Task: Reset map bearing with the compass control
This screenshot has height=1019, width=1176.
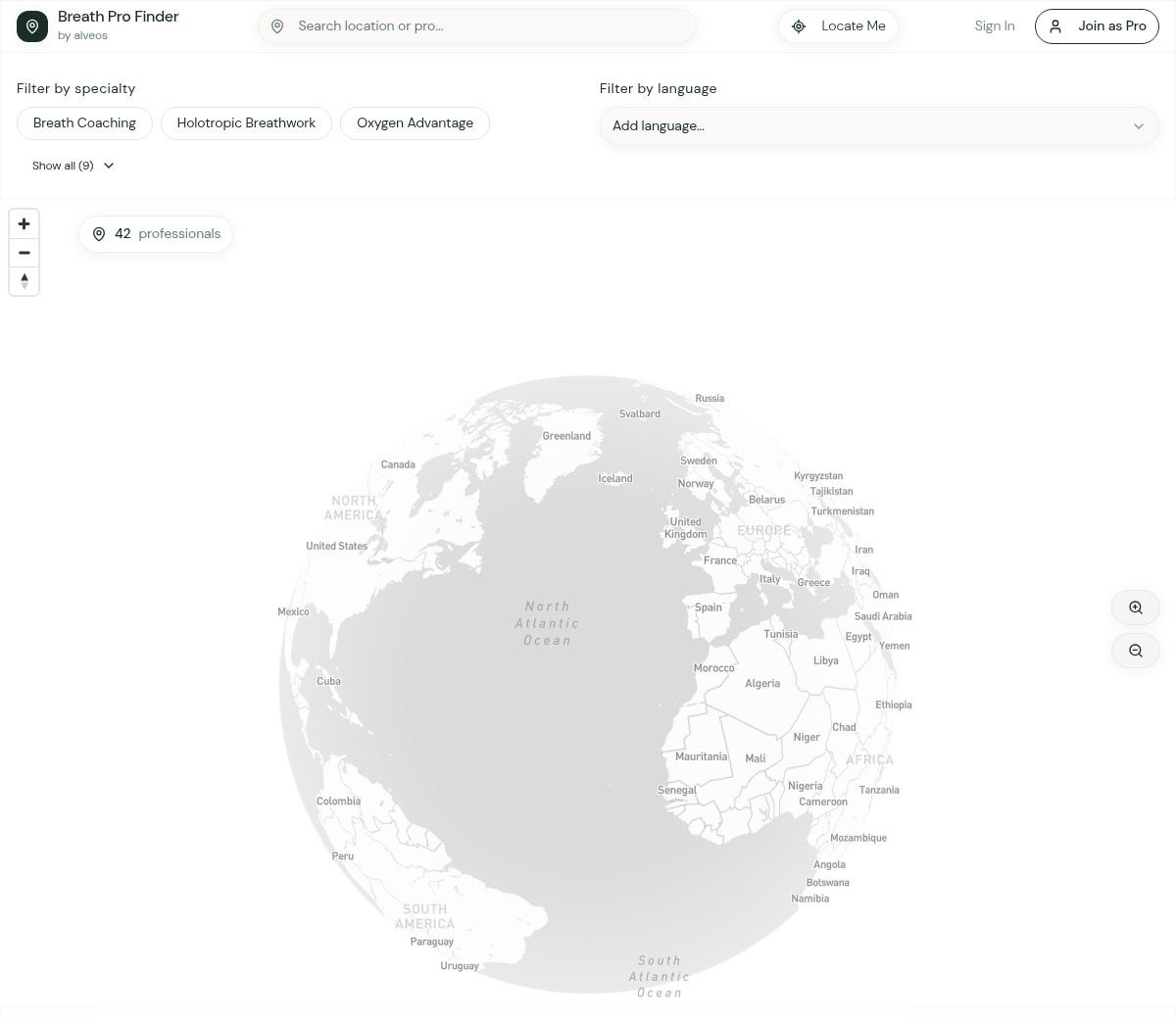Action: tap(24, 281)
